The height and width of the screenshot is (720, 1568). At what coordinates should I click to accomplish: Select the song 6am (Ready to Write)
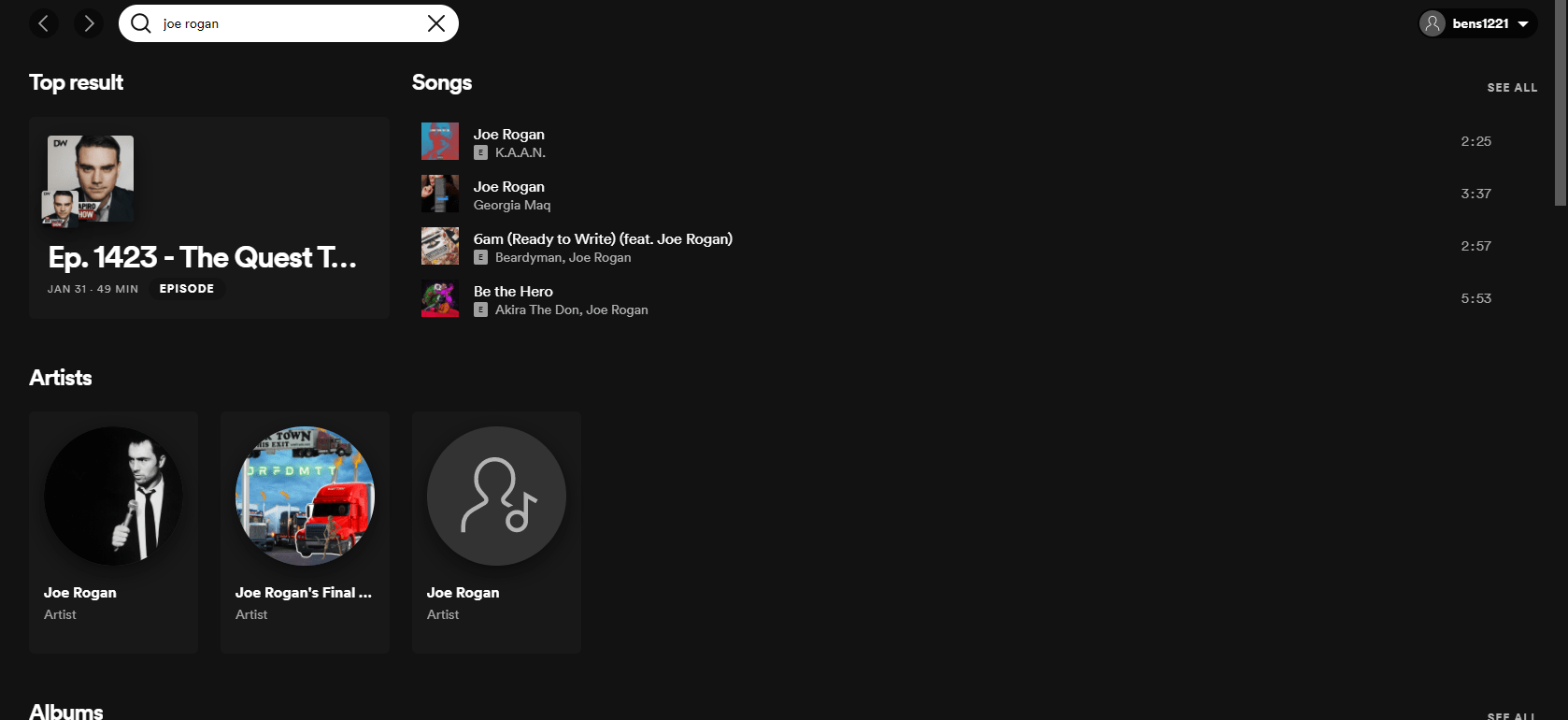pos(603,239)
